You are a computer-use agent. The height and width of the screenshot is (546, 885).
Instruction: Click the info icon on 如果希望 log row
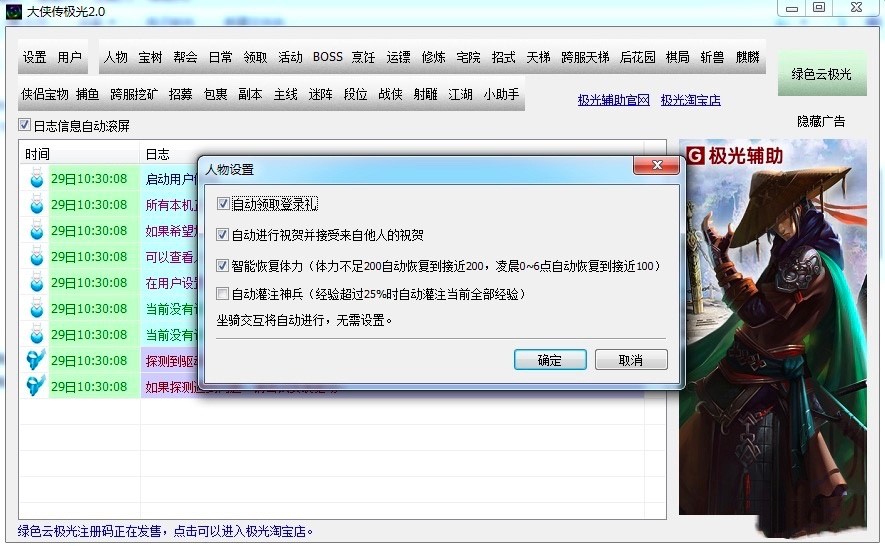[x=37, y=231]
